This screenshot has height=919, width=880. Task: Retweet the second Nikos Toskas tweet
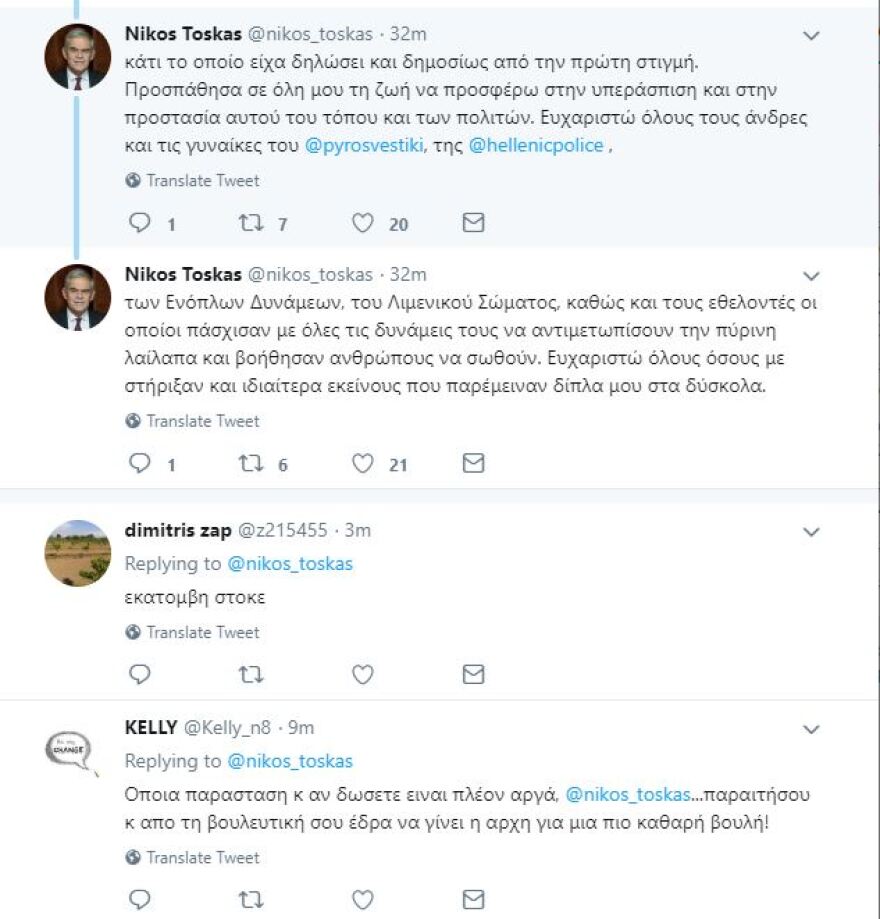(252, 463)
